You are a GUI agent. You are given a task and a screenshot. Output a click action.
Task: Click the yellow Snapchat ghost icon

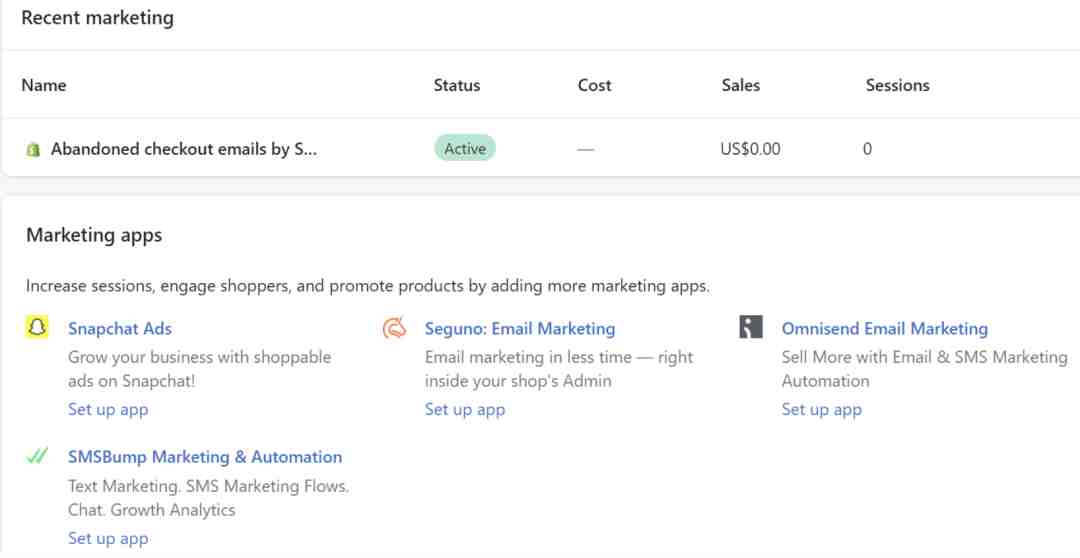[x=37, y=327]
